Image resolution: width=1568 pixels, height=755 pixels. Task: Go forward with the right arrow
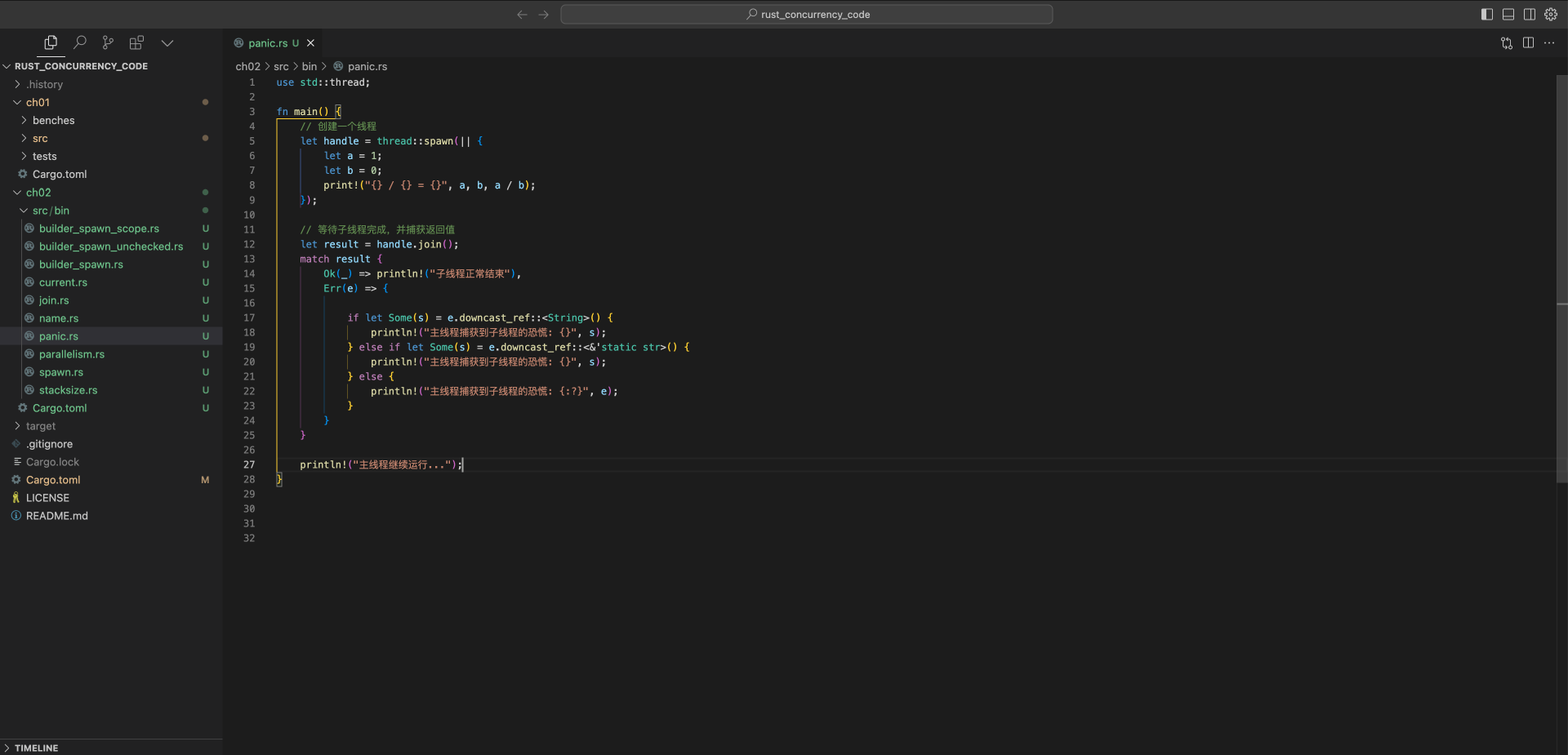coord(544,15)
